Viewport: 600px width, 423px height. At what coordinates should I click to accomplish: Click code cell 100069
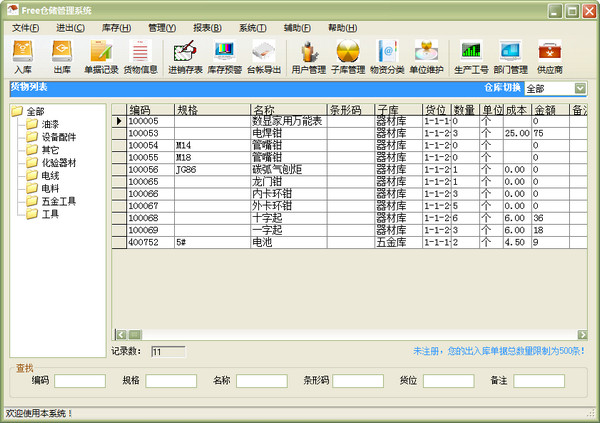150,230
